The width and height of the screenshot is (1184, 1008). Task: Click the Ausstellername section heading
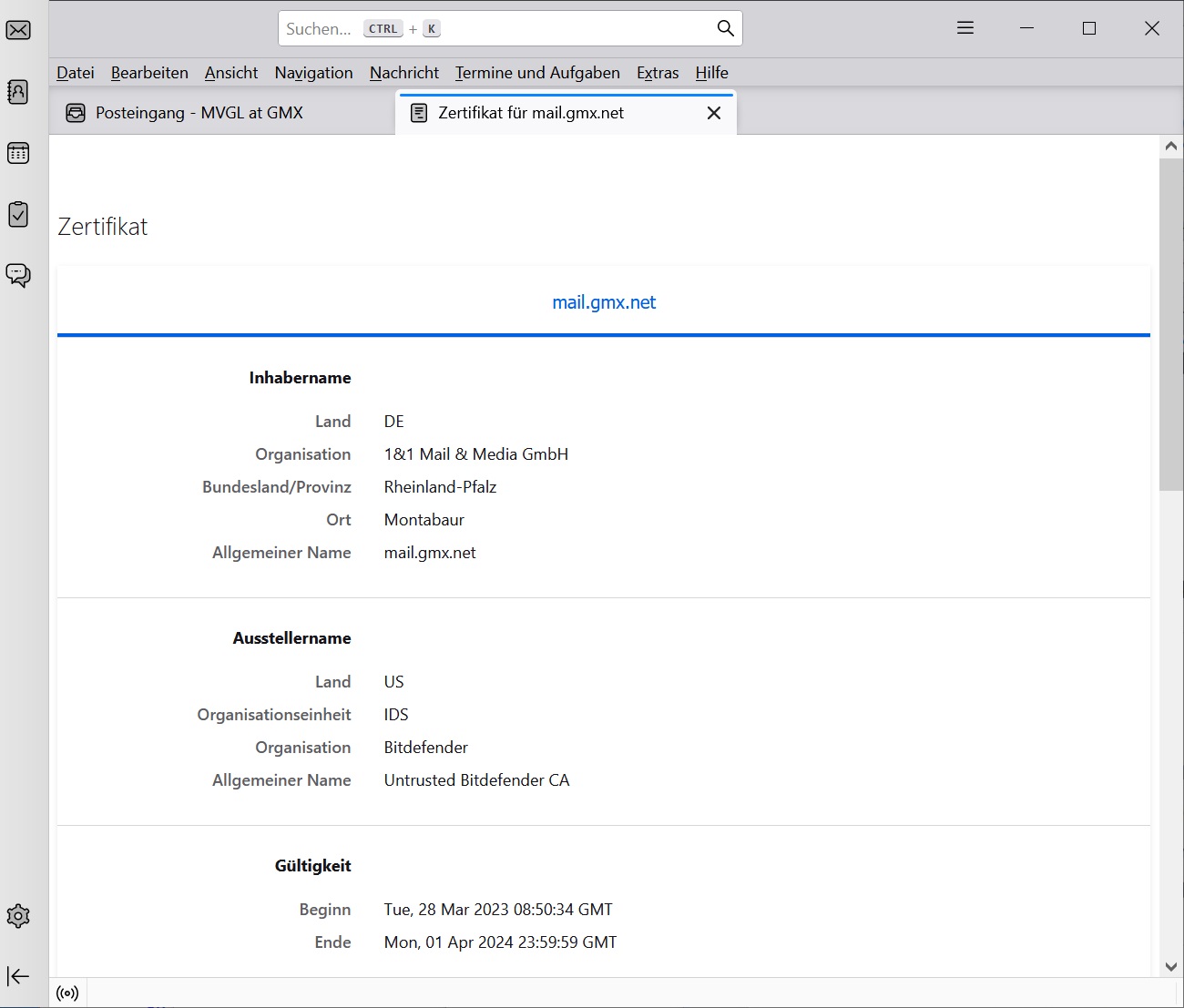point(291,638)
